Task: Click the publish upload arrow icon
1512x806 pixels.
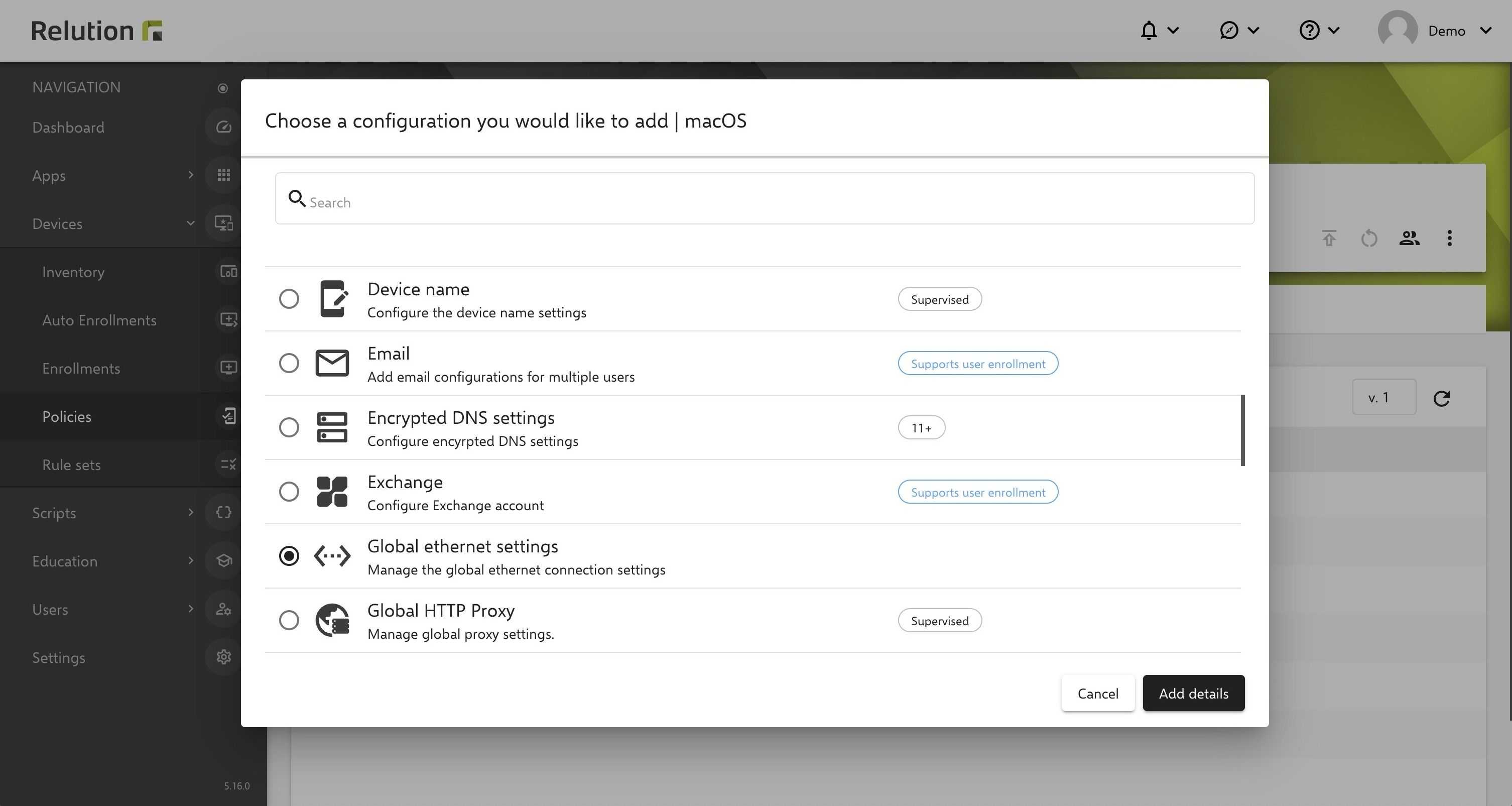Action: coord(1329,239)
